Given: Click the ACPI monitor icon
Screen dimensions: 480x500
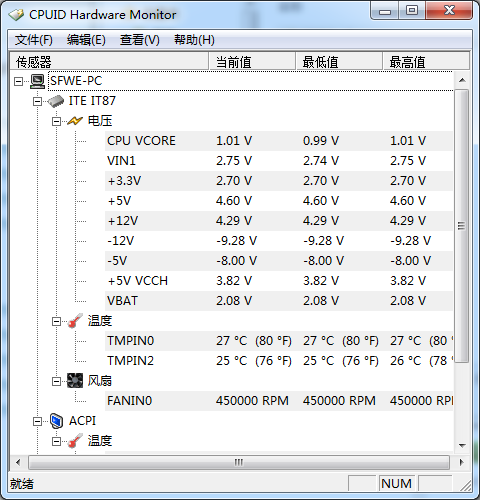Looking at the screenshot, I should tap(56, 421).
